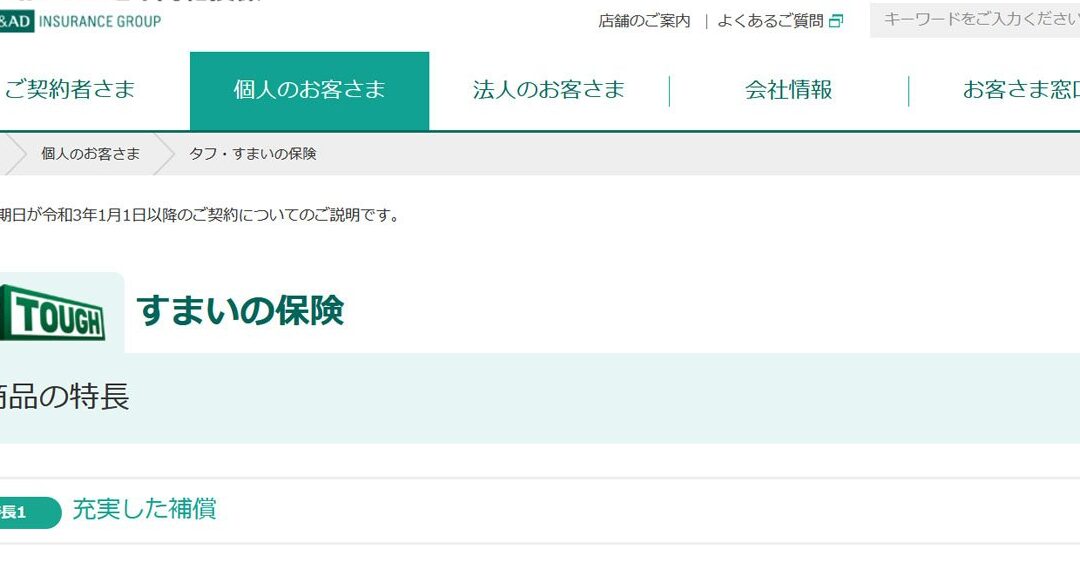Open the 店舗のご案内 link
This screenshot has width=1080, height=567.
(x=644, y=21)
